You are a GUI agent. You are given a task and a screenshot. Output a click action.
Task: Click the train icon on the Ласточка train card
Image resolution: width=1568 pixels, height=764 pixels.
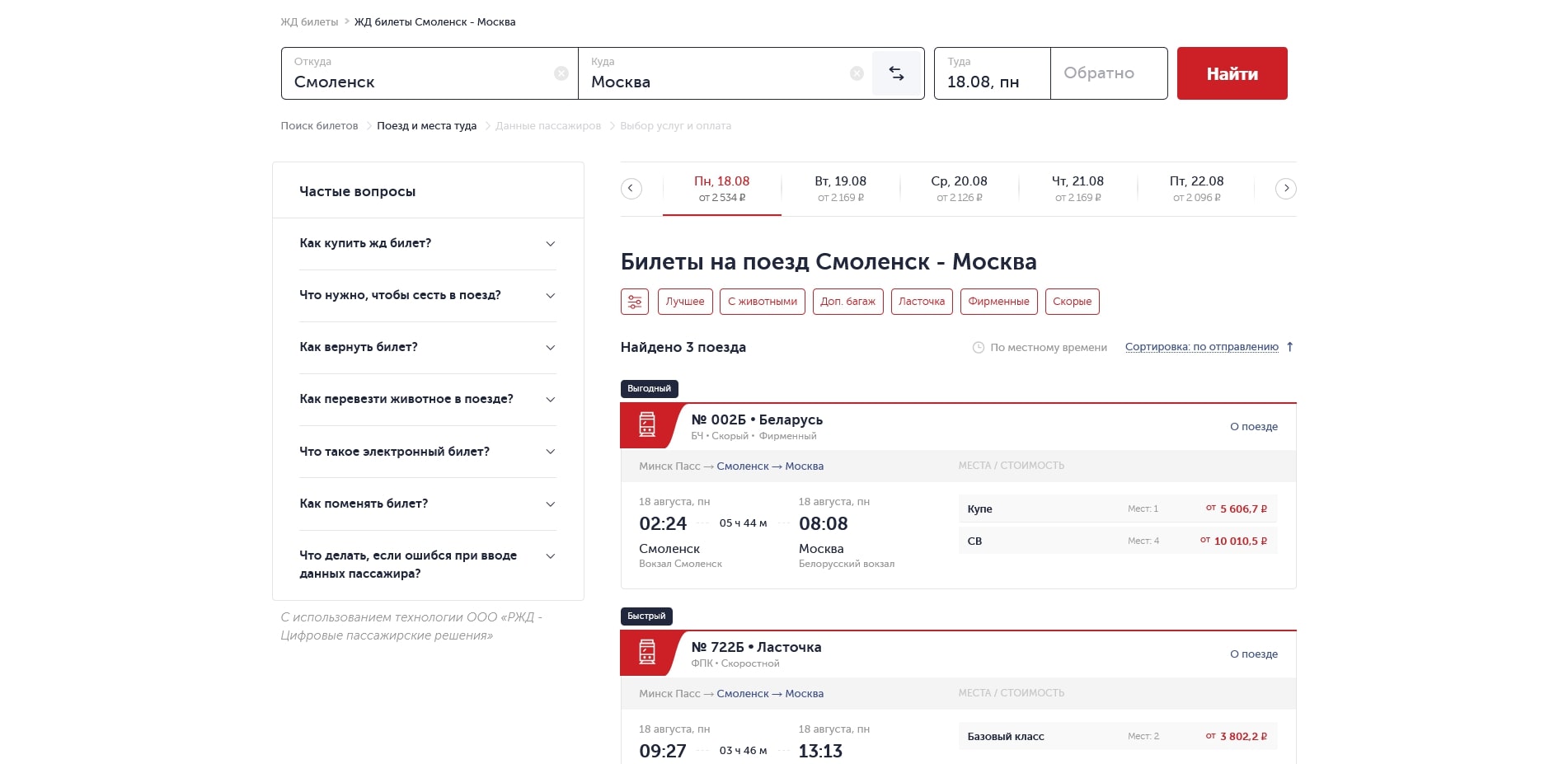pos(648,653)
